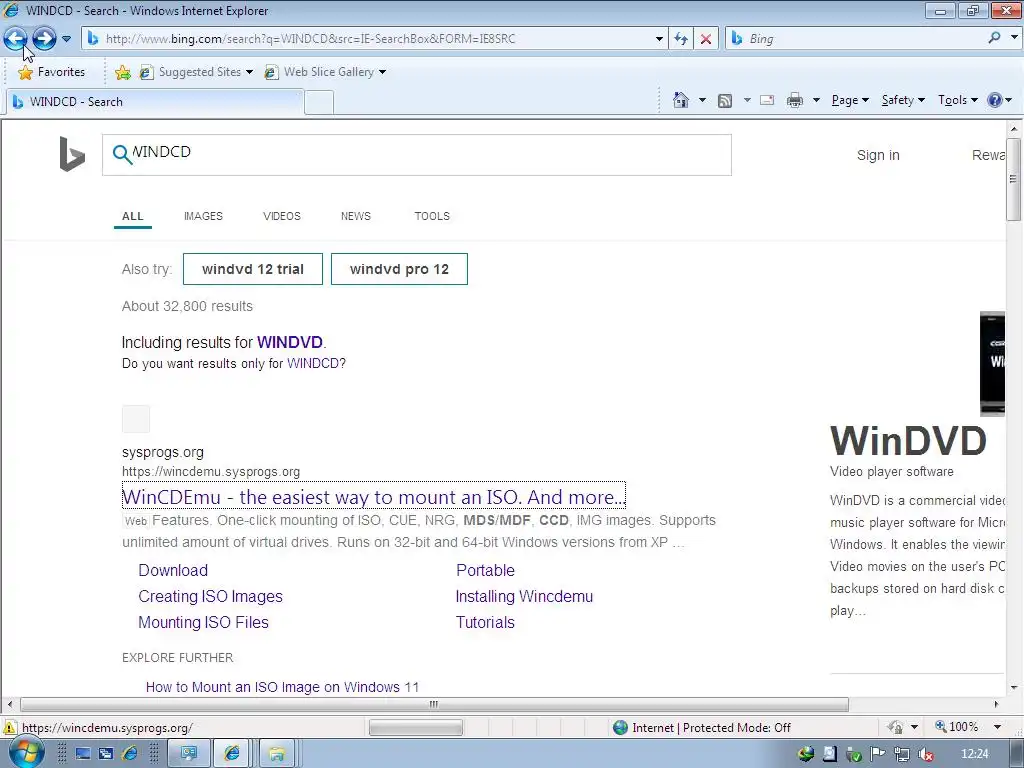
Task: Open the Page menu
Action: (850, 100)
